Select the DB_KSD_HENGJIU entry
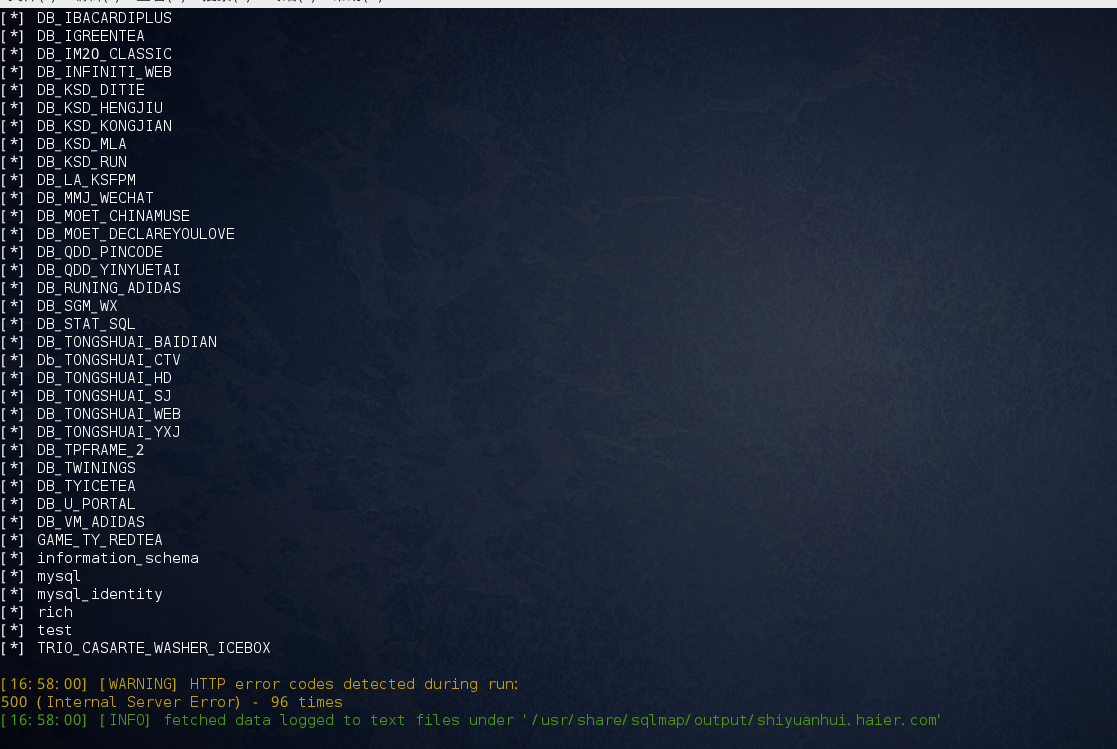The width and height of the screenshot is (1117, 749). pyautogui.click(x=100, y=108)
